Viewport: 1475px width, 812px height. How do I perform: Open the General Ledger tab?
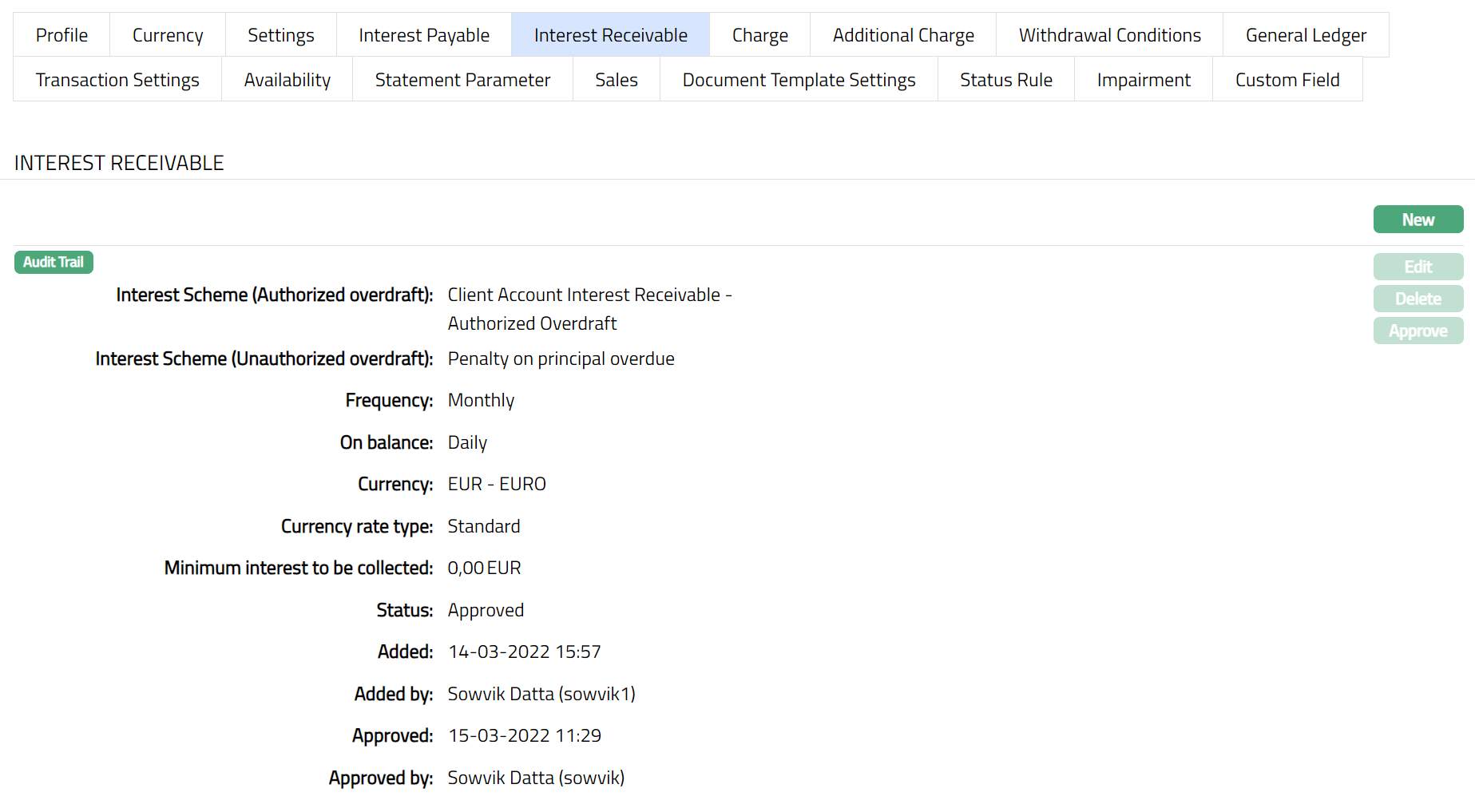(x=1306, y=35)
